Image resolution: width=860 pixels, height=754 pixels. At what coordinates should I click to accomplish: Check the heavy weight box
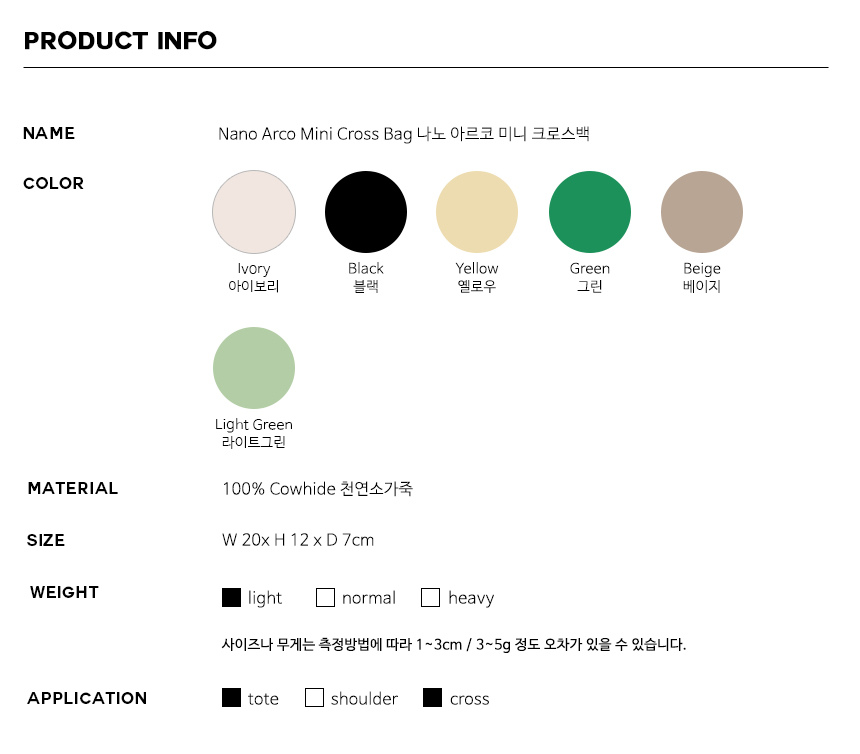click(x=430, y=597)
